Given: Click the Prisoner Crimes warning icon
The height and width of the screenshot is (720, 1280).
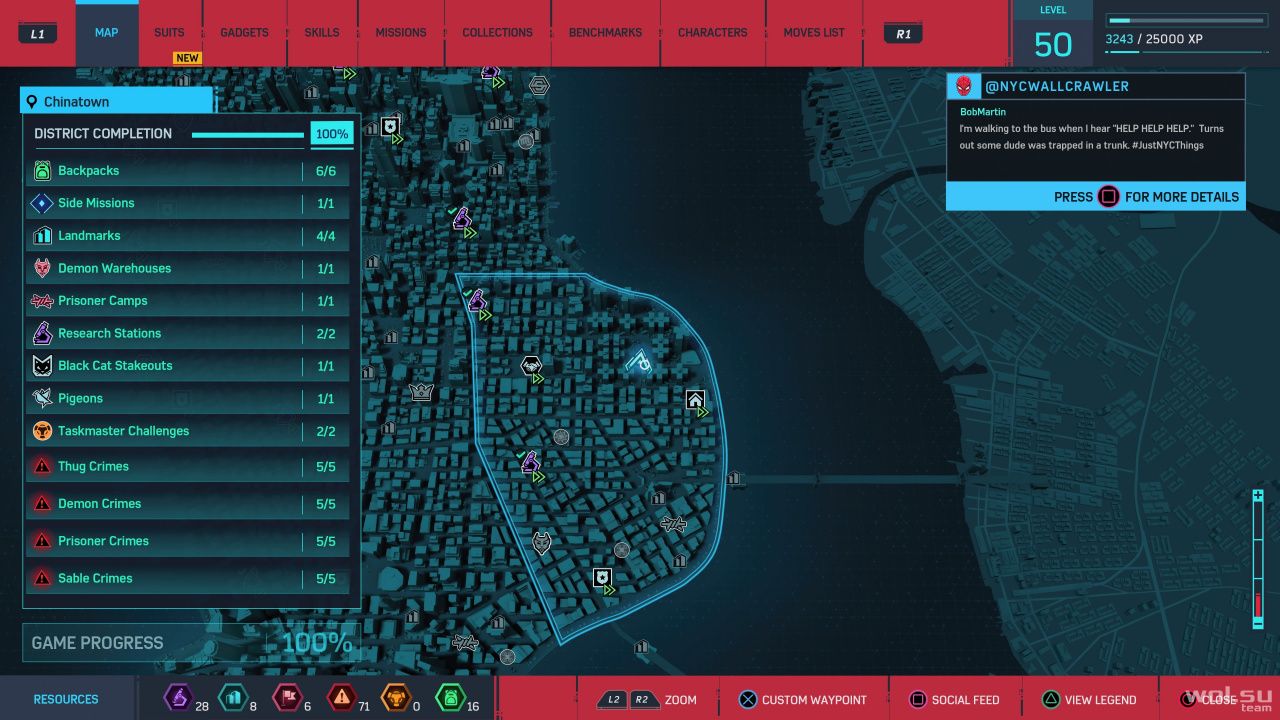Looking at the screenshot, I should [x=42, y=541].
